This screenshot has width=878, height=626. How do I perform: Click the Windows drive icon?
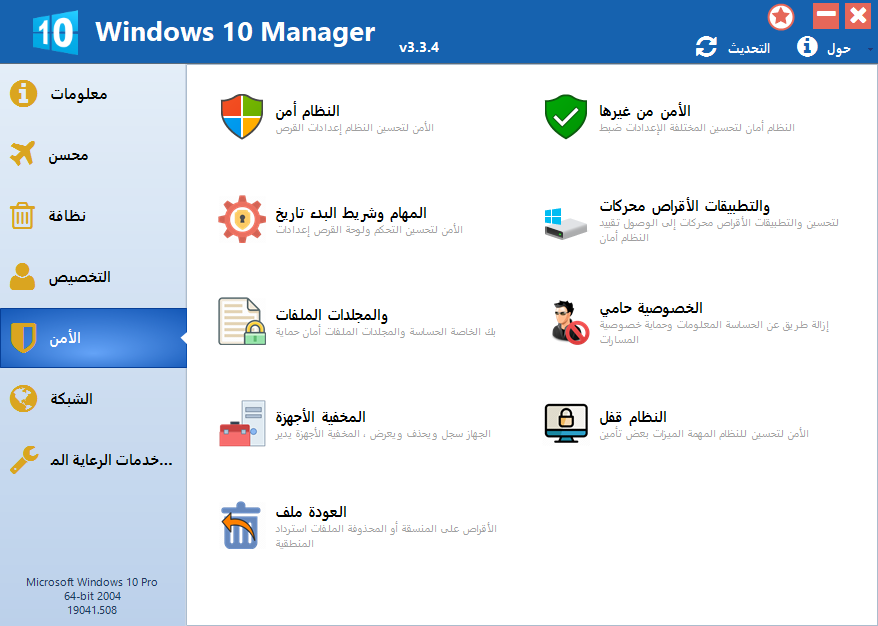pyautogui.click(x=566, y=223)
